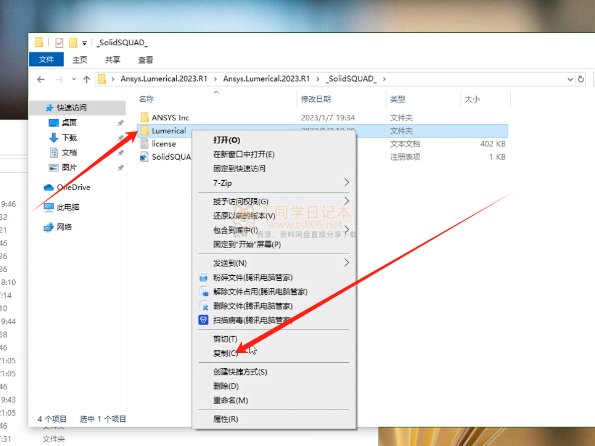Viewport: 595px width, 446px height.
Task: Sort by 大小 column header
Action: pos(472,99)
